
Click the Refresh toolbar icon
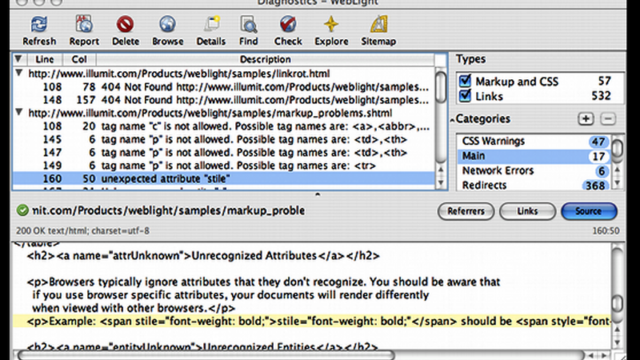point(39,25)
